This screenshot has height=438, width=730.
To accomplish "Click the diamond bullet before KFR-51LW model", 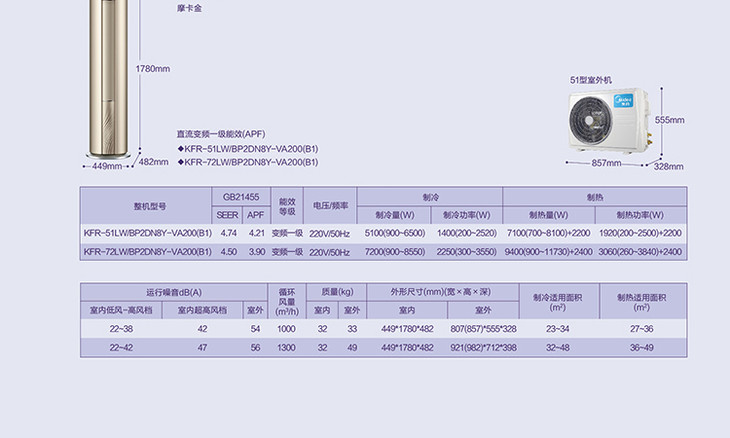I will (180, 148).
